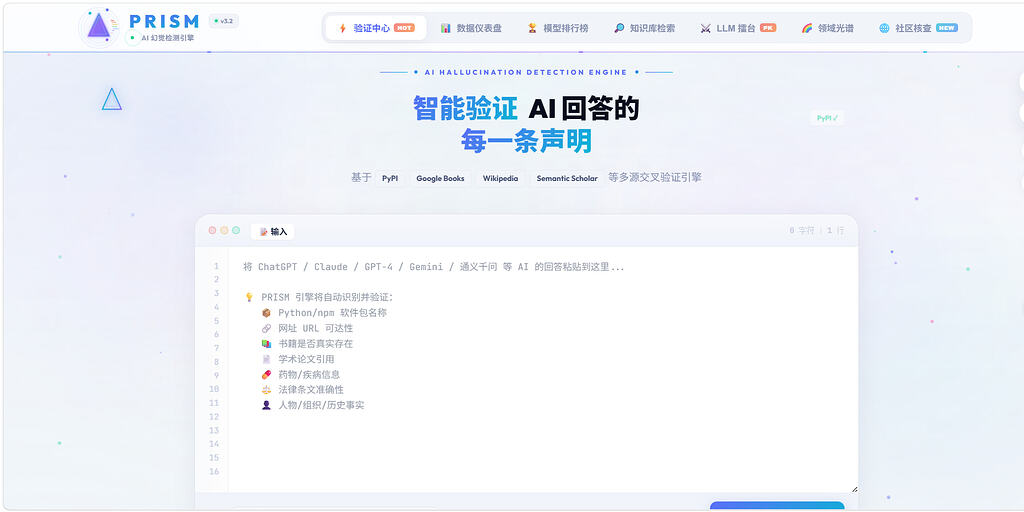
Task: Open the 模型排行榜 tab
Action: coord(558,28)
